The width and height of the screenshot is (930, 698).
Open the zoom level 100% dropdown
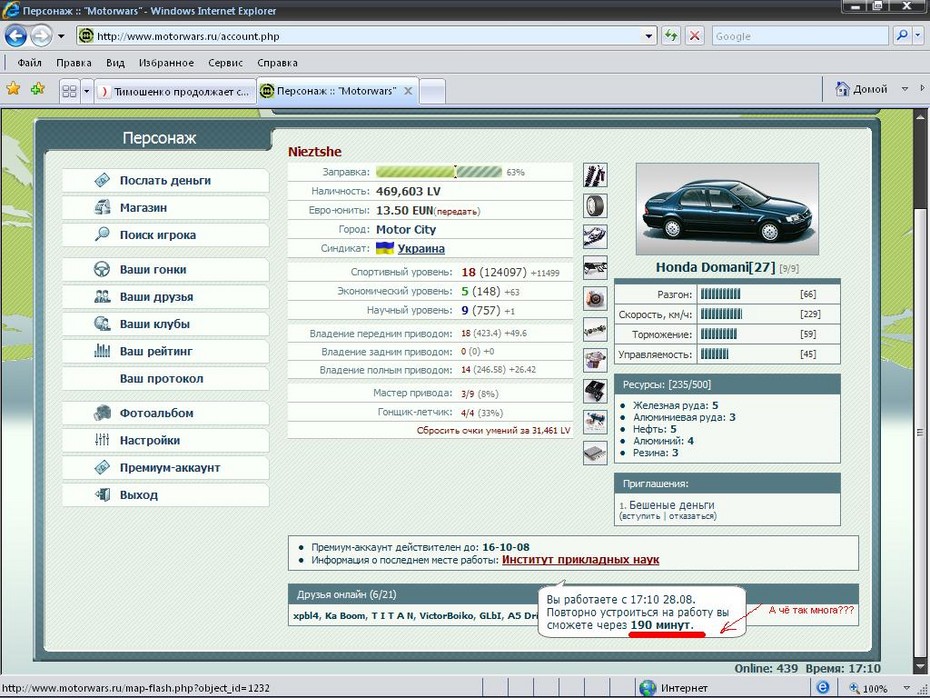tap(906, 688)
